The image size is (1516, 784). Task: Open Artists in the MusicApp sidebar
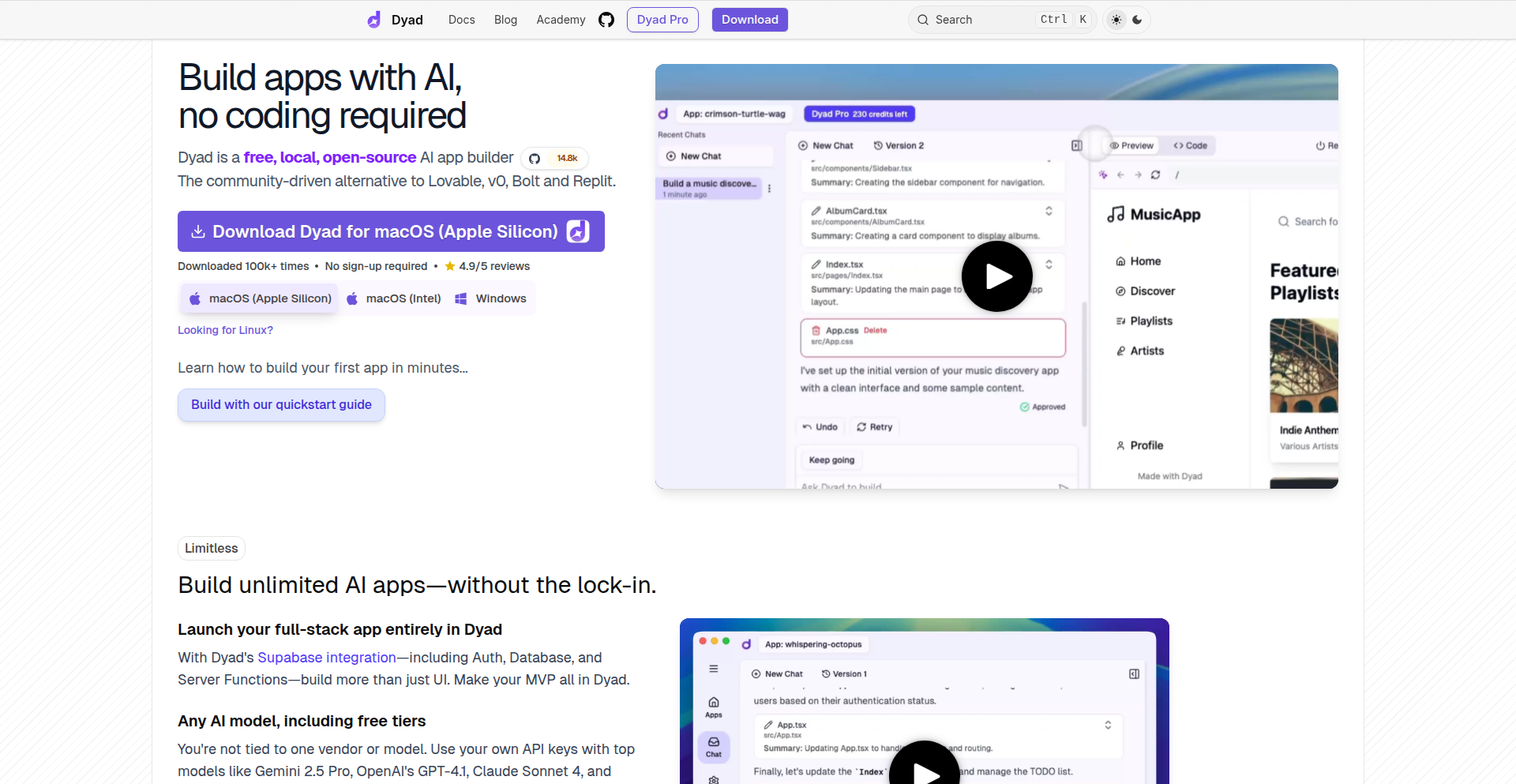(x=1139, y=351)
